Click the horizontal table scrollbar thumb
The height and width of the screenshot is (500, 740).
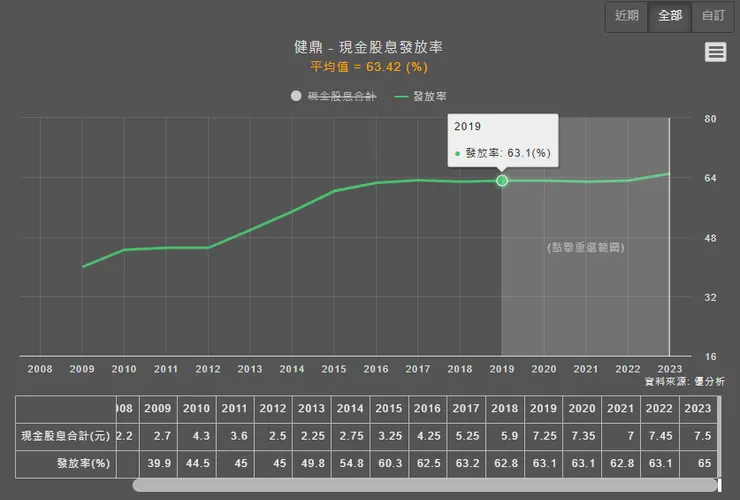425,485
